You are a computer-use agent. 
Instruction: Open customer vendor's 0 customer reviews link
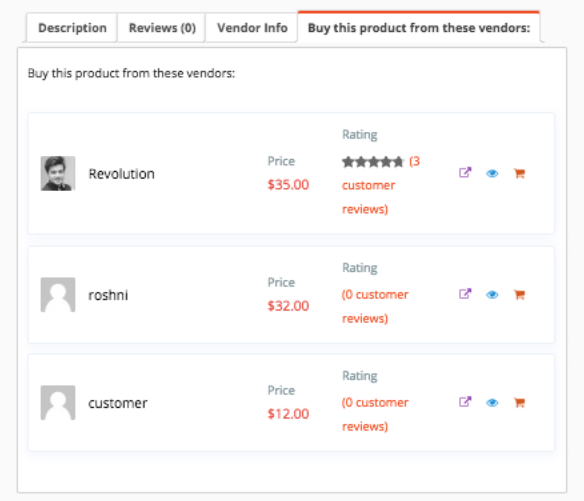[x=375, y=414]
